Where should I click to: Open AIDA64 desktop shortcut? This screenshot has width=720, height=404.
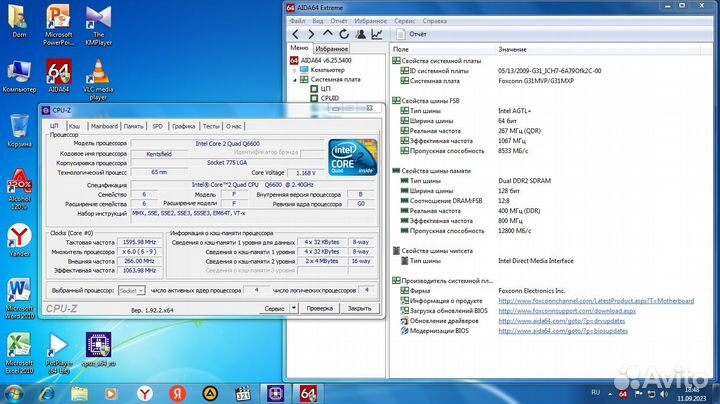59,76
